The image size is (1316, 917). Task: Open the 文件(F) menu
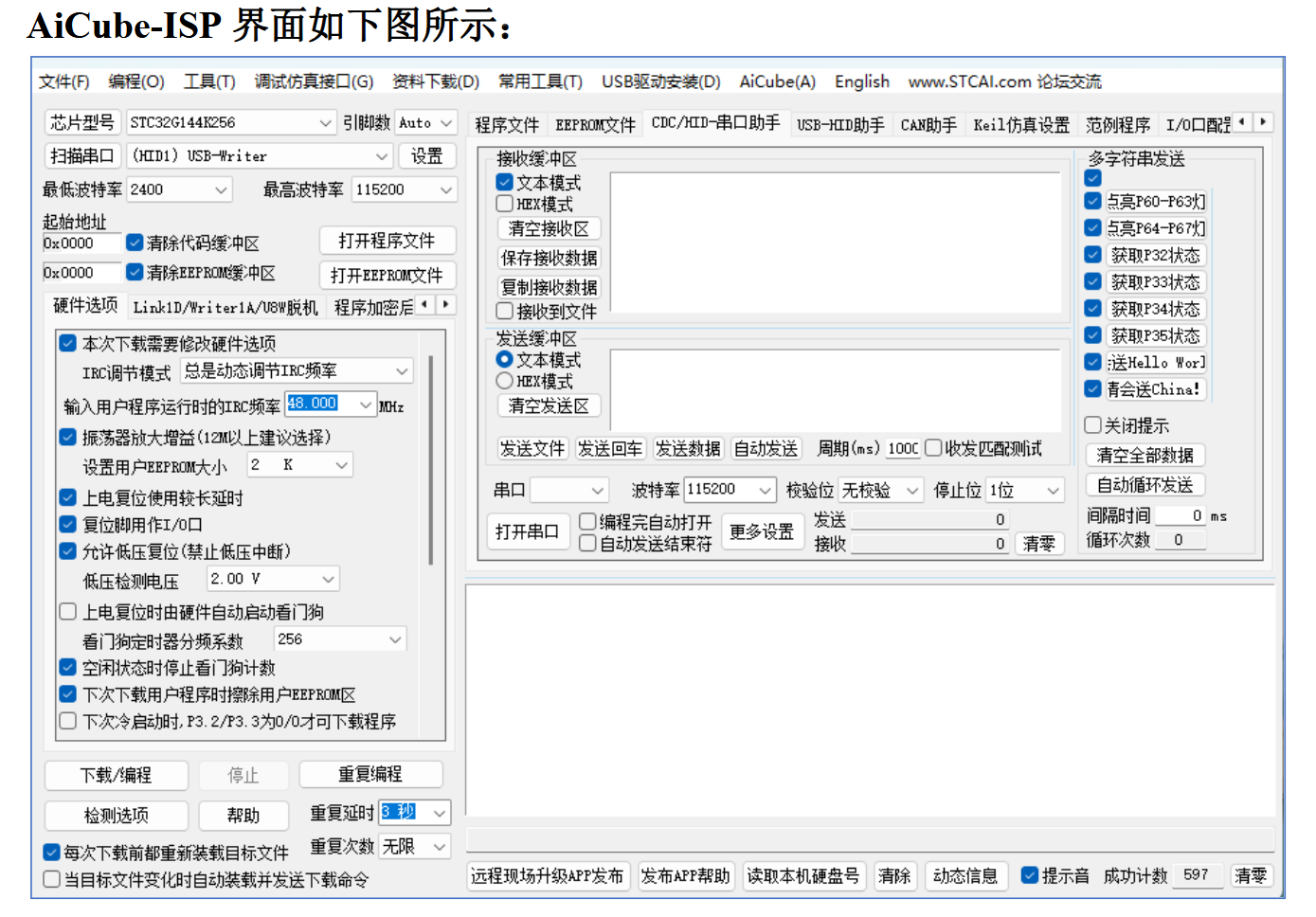click(63, 81)
